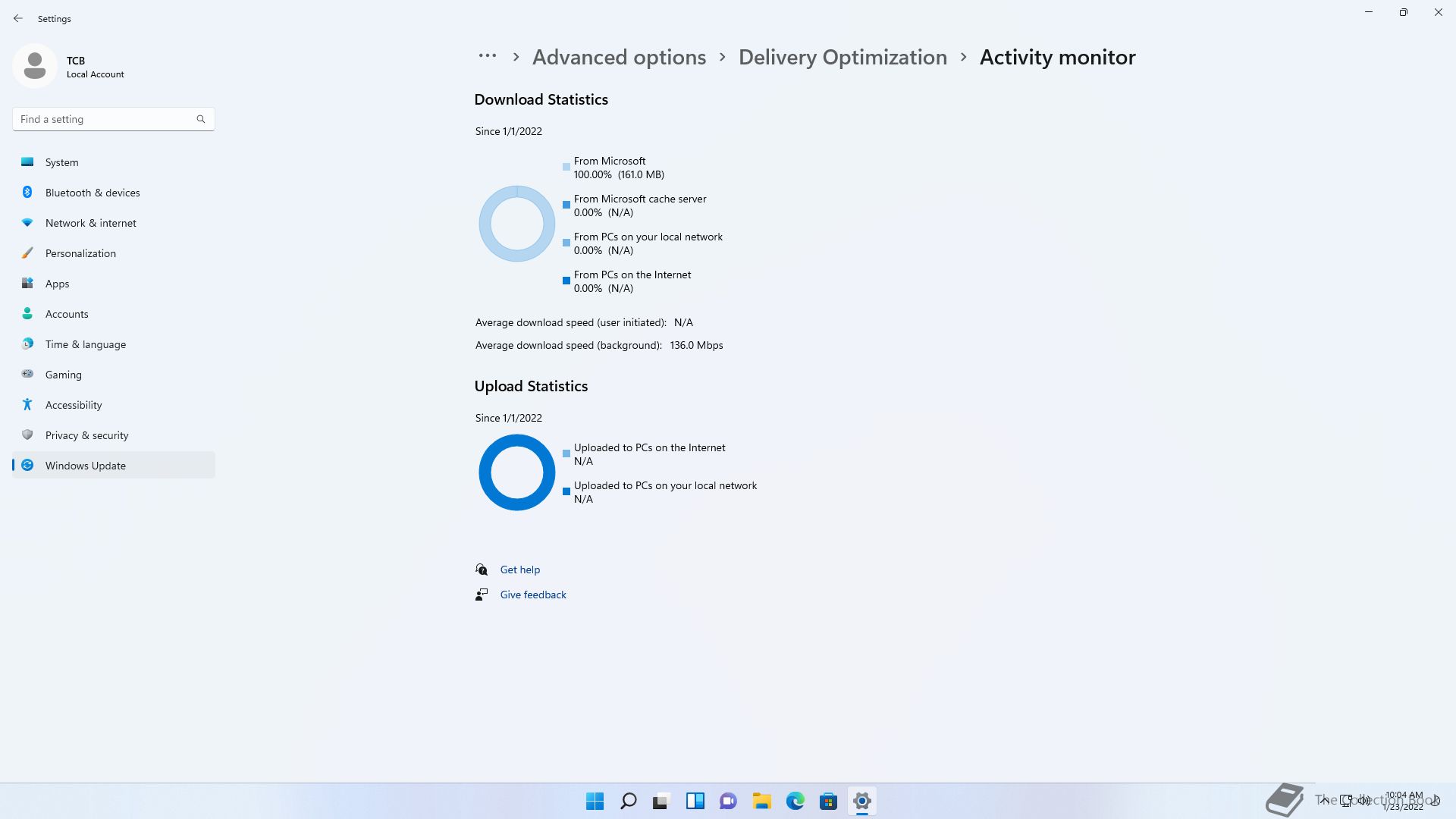Open Accessibility settings
Viewport: 1456px width, 819px height.
coord(73,405)
